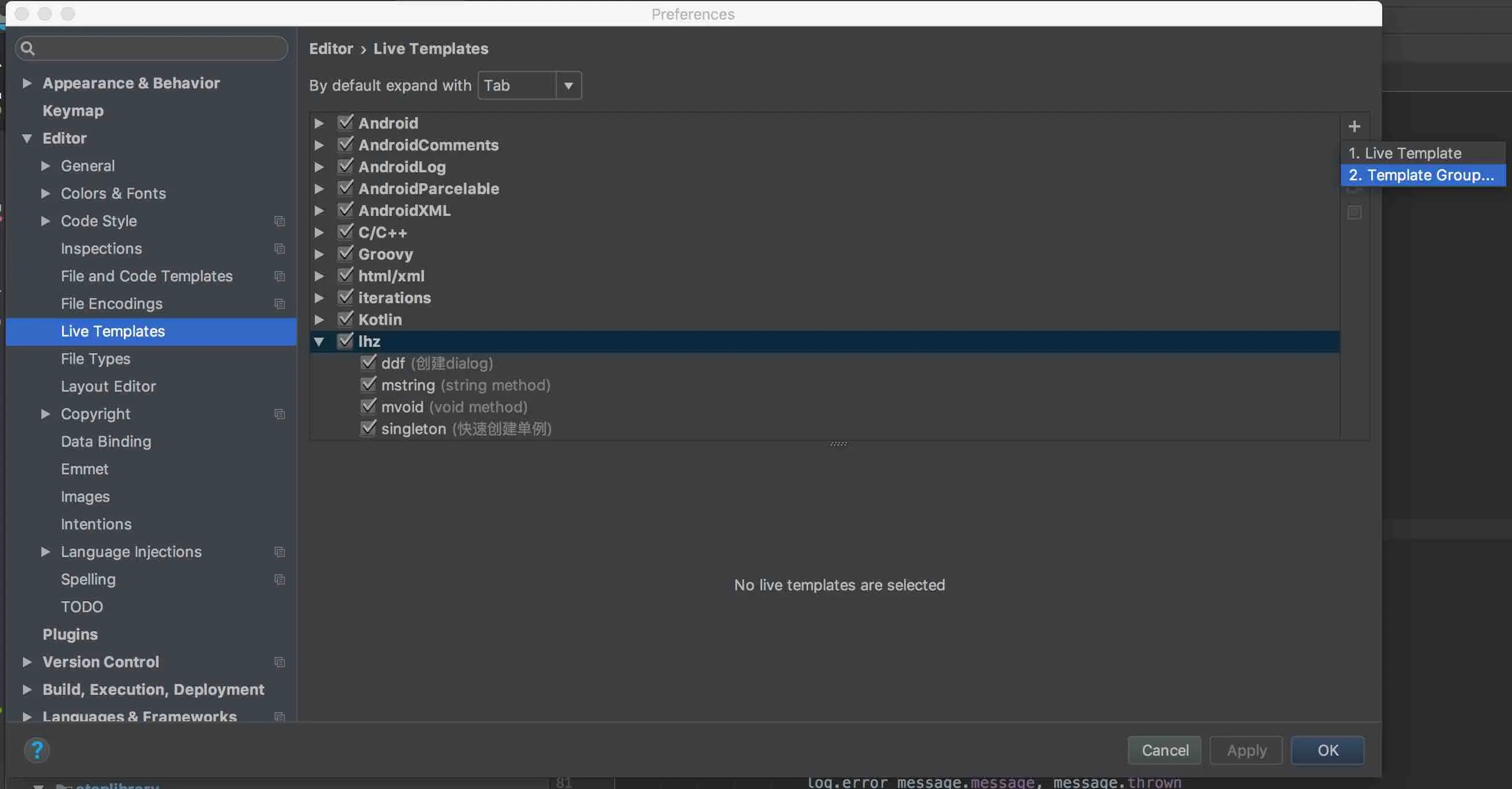
Task: Click project-level icon beside Inspections
Action: coord(279,249)
